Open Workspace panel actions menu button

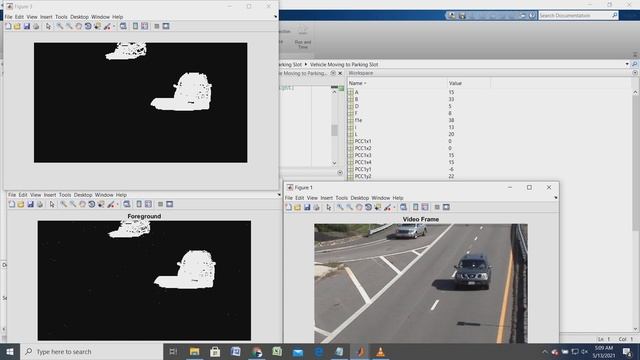[x=635, y=73]
